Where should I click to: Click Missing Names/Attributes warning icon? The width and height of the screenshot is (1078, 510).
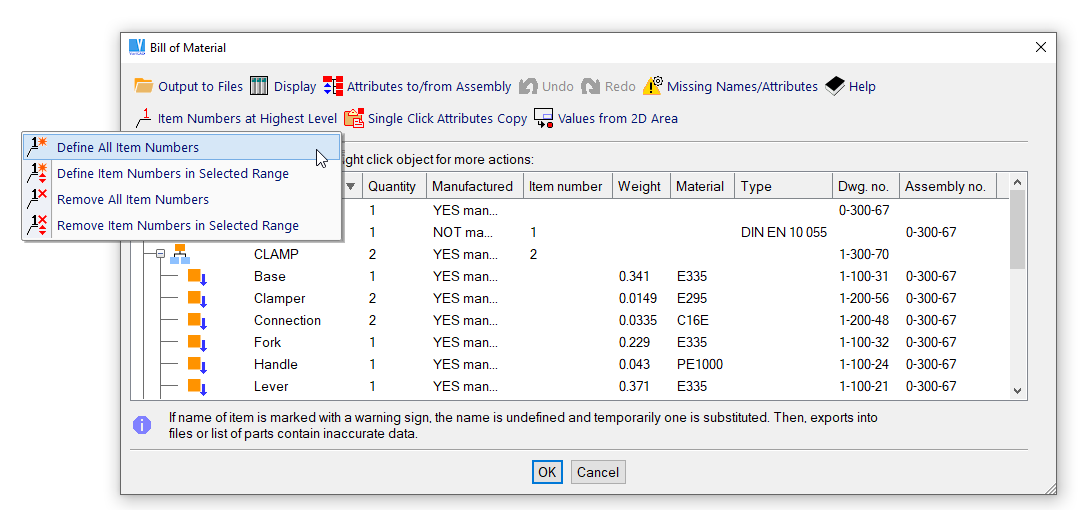click(x=653, y=86)
